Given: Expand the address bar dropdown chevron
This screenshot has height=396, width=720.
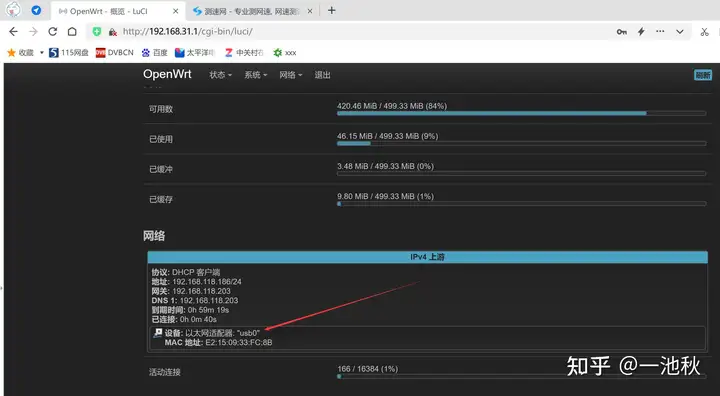Looking at the screenshot, I should tap(680, 32).
